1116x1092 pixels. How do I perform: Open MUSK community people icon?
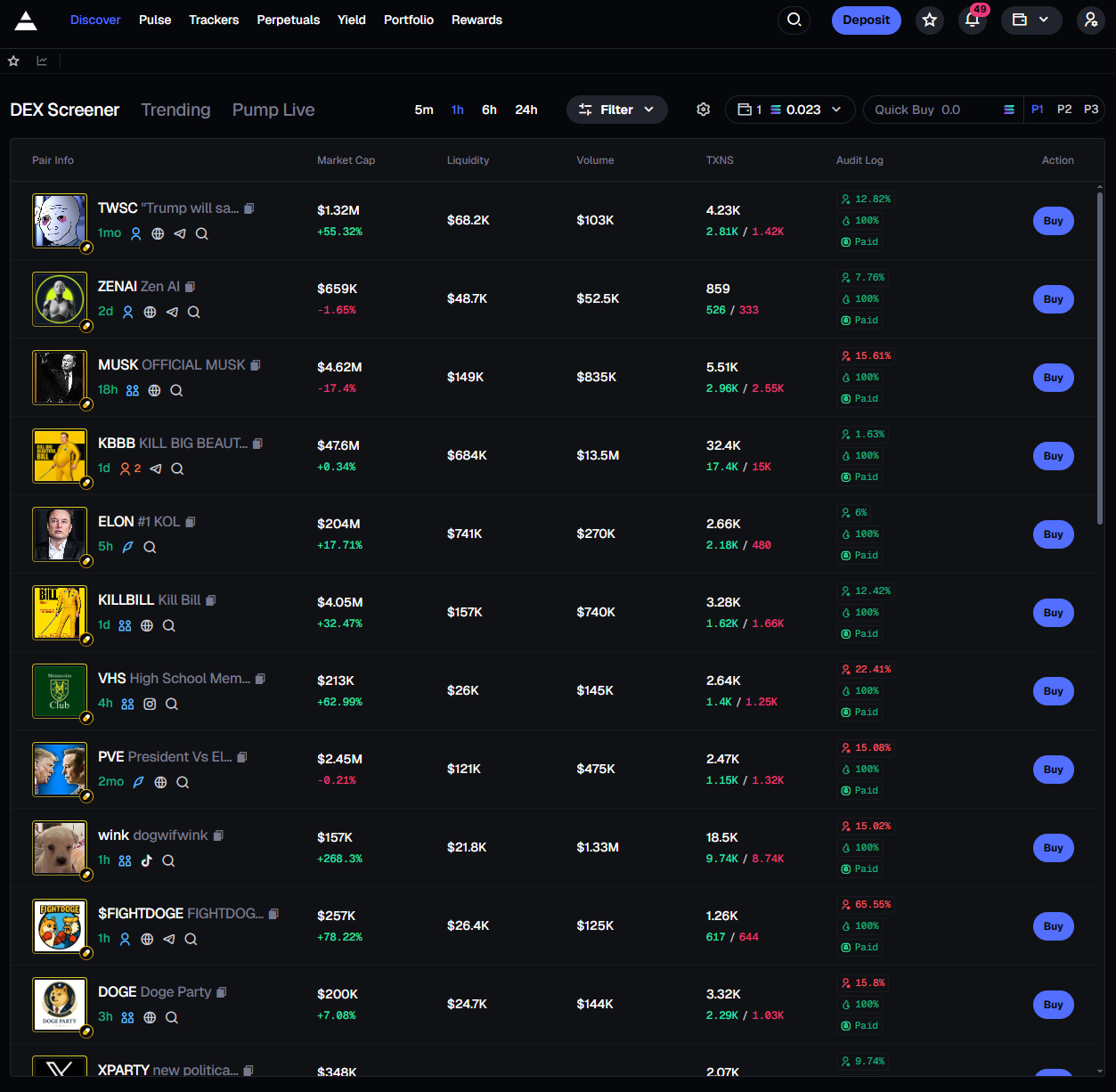click(133, 390)
